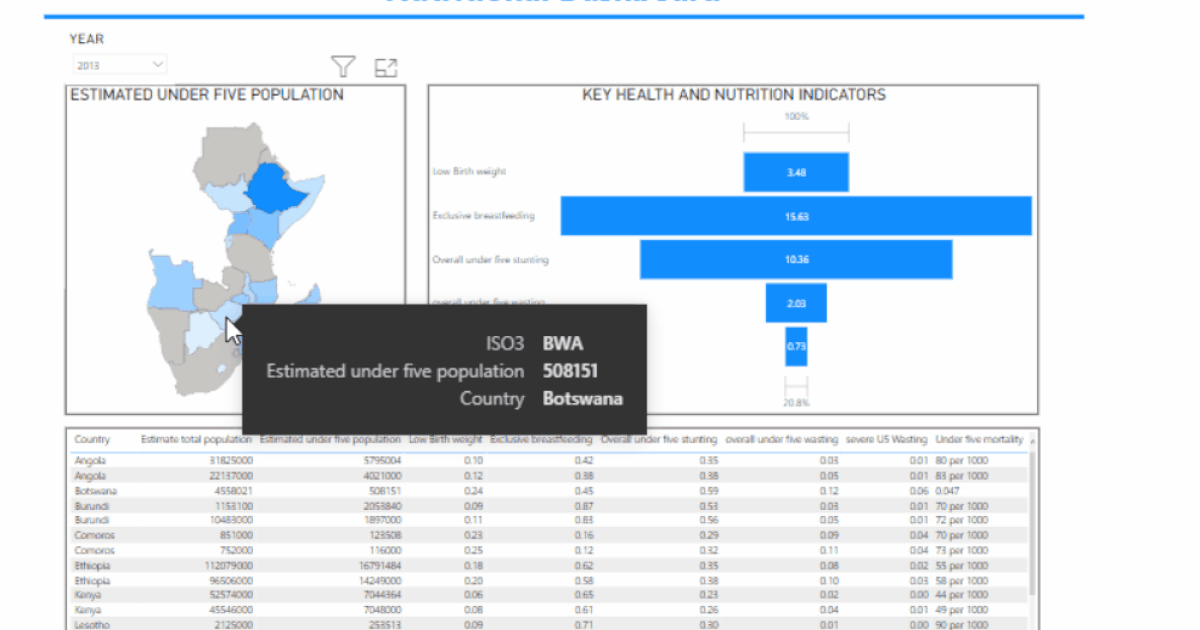
Task: Click the overall under five wasting bar 2.03
Action: click(x=796, y=303)
